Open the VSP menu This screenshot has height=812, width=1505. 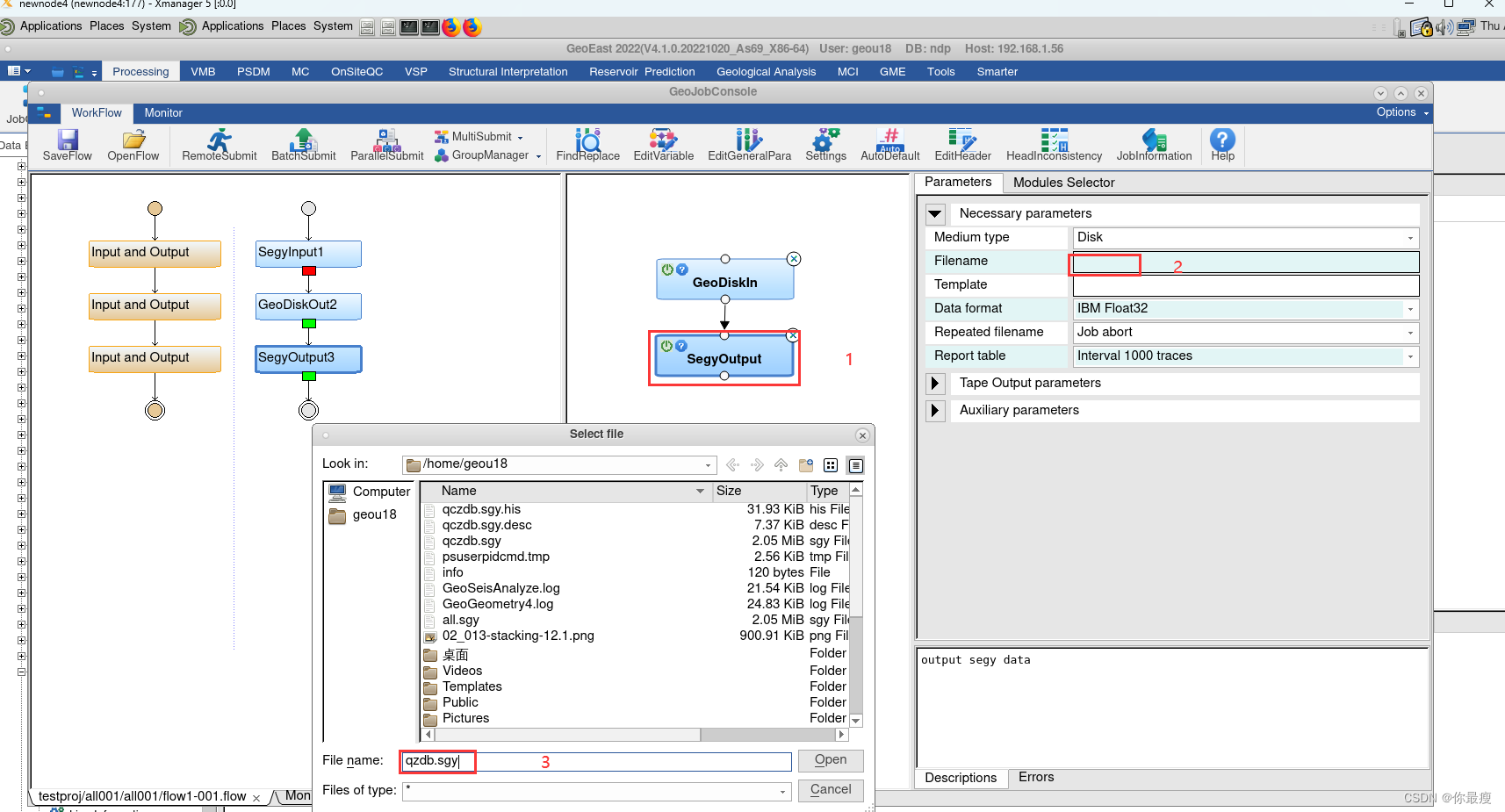415,72
